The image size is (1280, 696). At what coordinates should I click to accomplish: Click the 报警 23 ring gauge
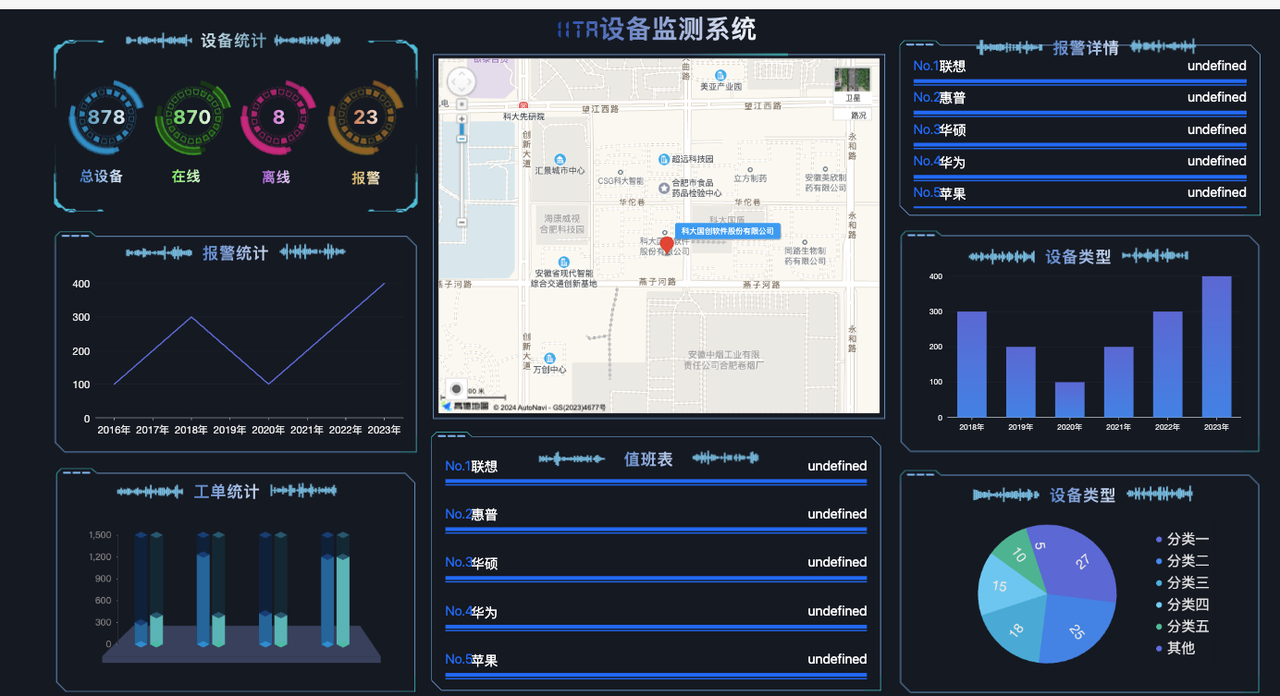(365, 117)
